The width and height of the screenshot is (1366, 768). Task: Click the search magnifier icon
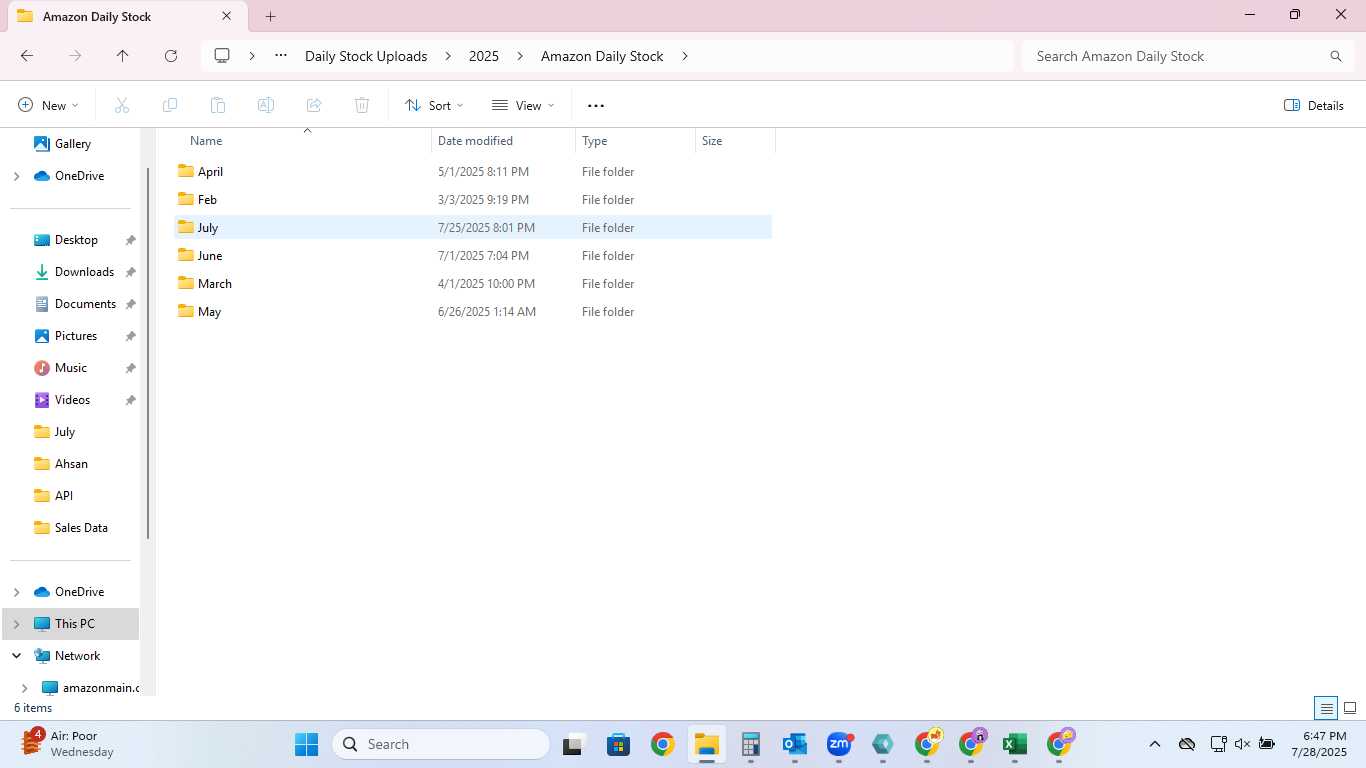point(1336,56)
